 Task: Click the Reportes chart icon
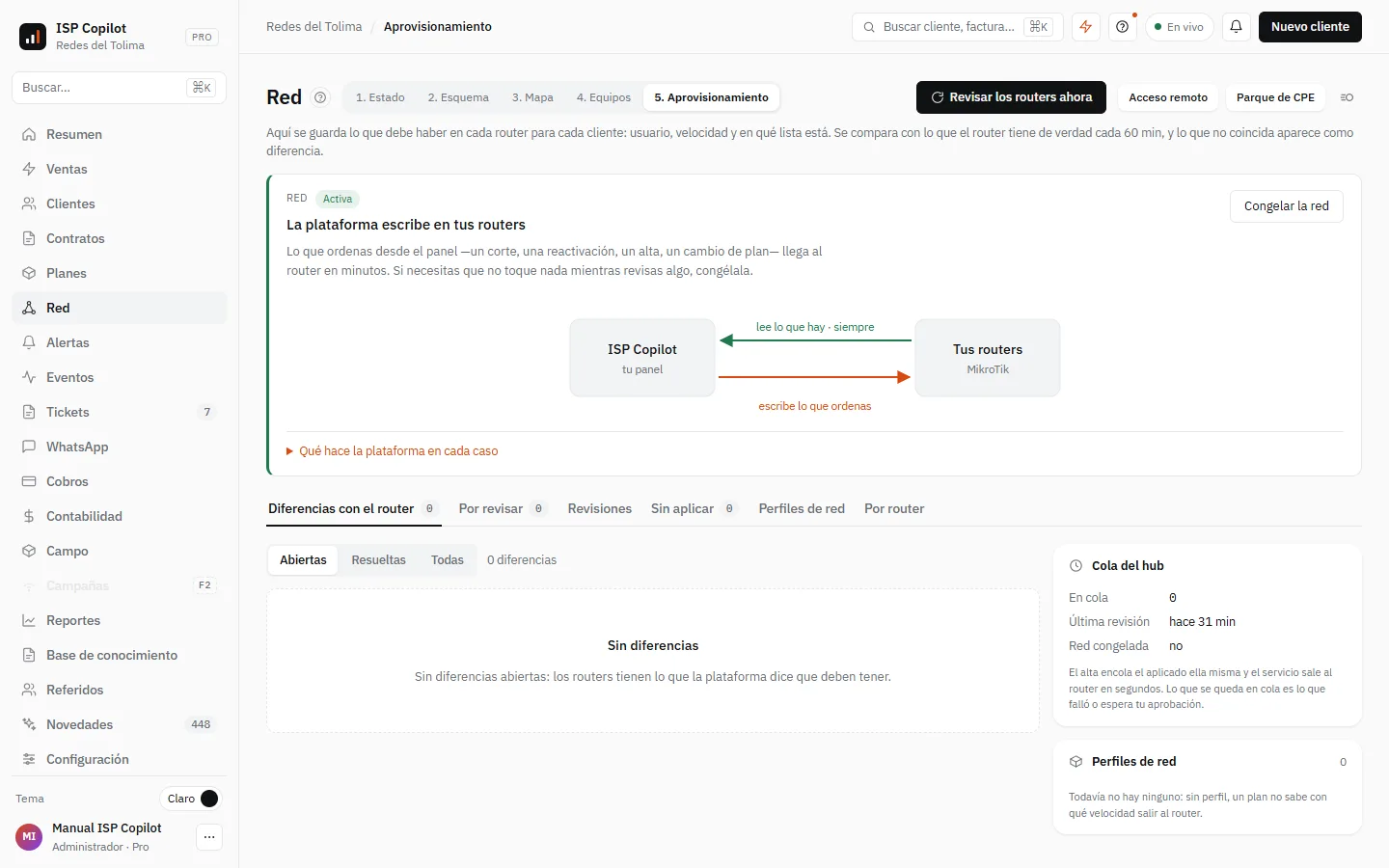(x=29, y=620)
